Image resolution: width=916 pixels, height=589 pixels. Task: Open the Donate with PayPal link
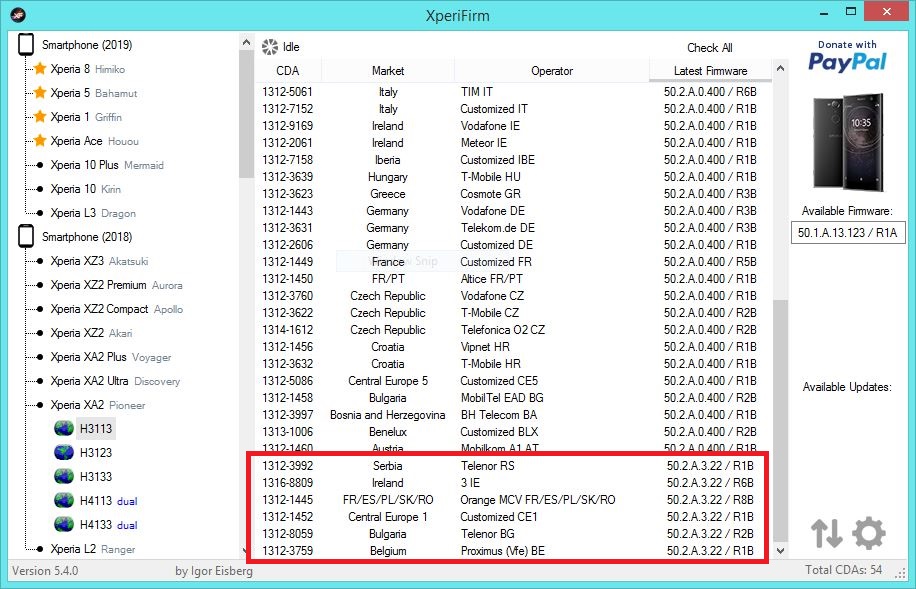coord(847,57)
